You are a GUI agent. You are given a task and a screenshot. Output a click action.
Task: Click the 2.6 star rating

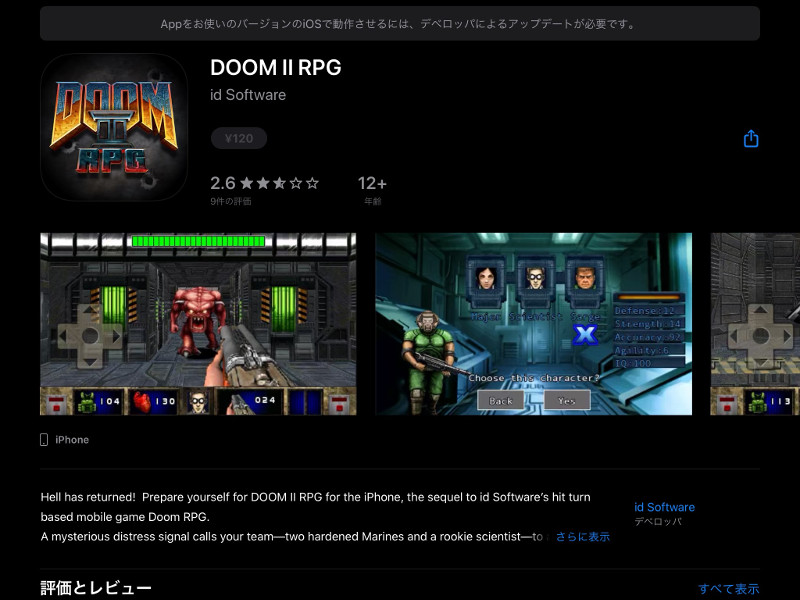tap(264, 183)
